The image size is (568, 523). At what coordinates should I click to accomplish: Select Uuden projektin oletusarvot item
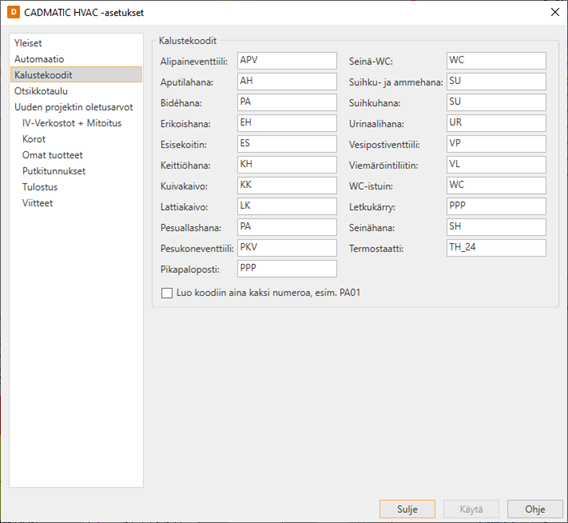76,107
